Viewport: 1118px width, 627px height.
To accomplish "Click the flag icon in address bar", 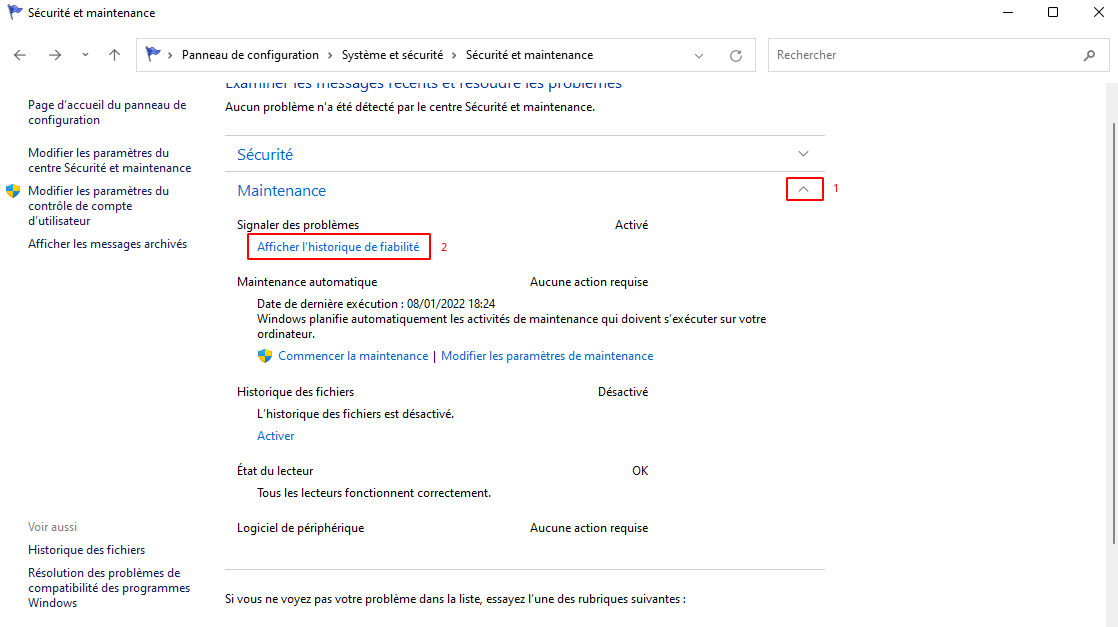I will 153,54.
